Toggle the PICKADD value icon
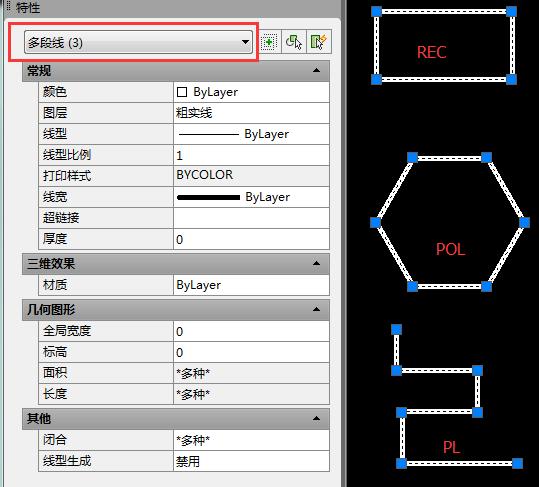Screen dimensions: 539x487 (x=268, y=42)
